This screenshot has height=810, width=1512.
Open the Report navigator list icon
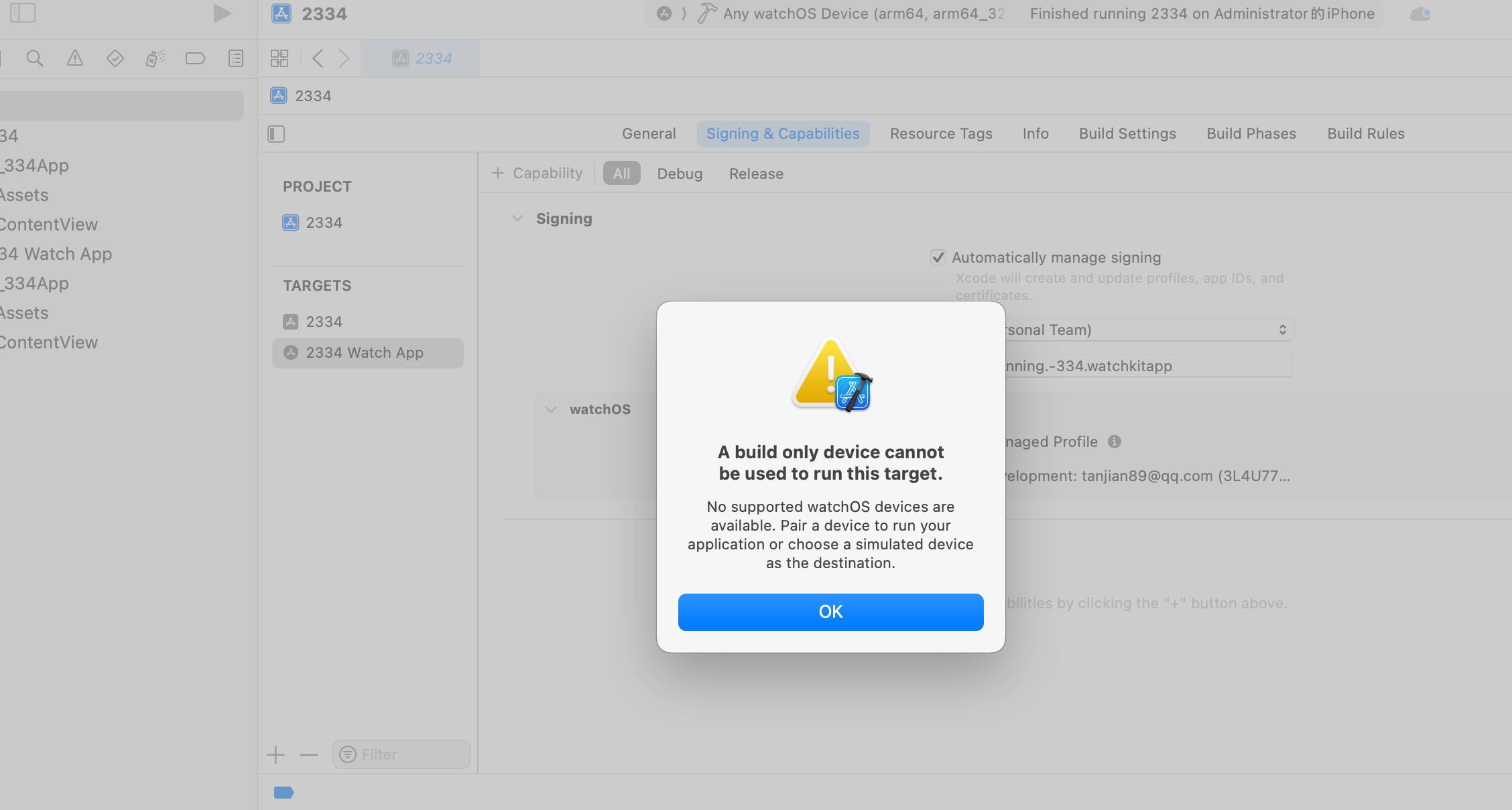[x=236, y=58]
